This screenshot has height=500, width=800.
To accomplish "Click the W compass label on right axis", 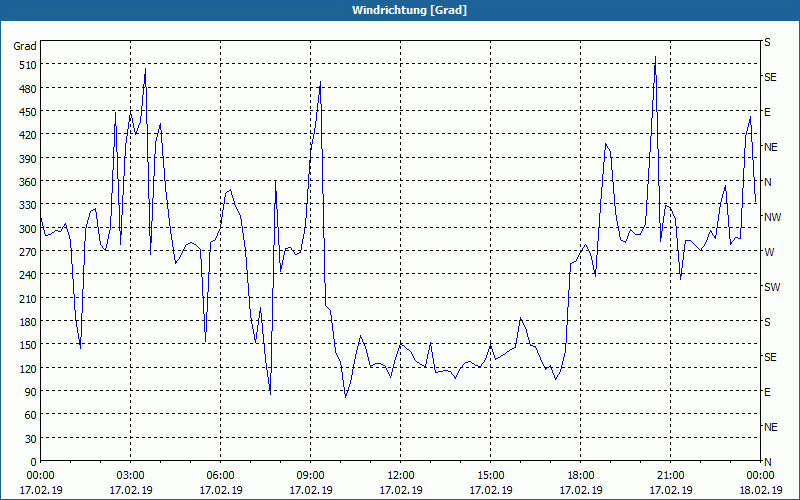I will click(768, 252).
